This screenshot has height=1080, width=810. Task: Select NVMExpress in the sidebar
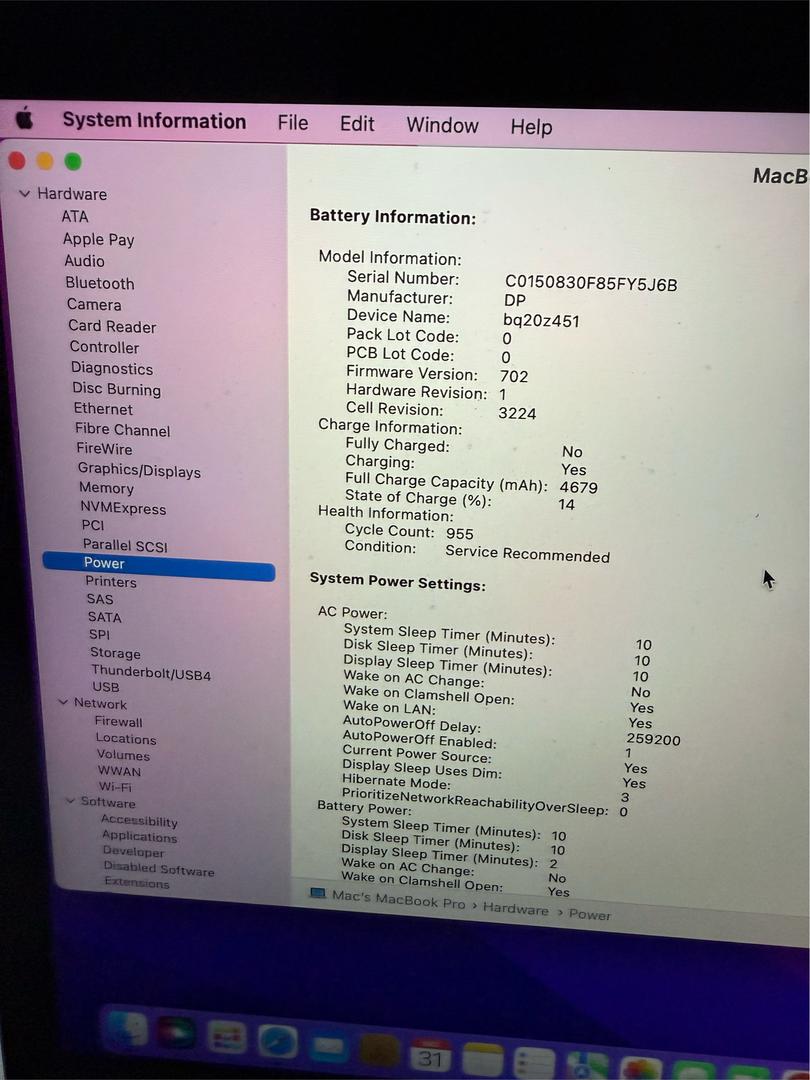[123, 508]
